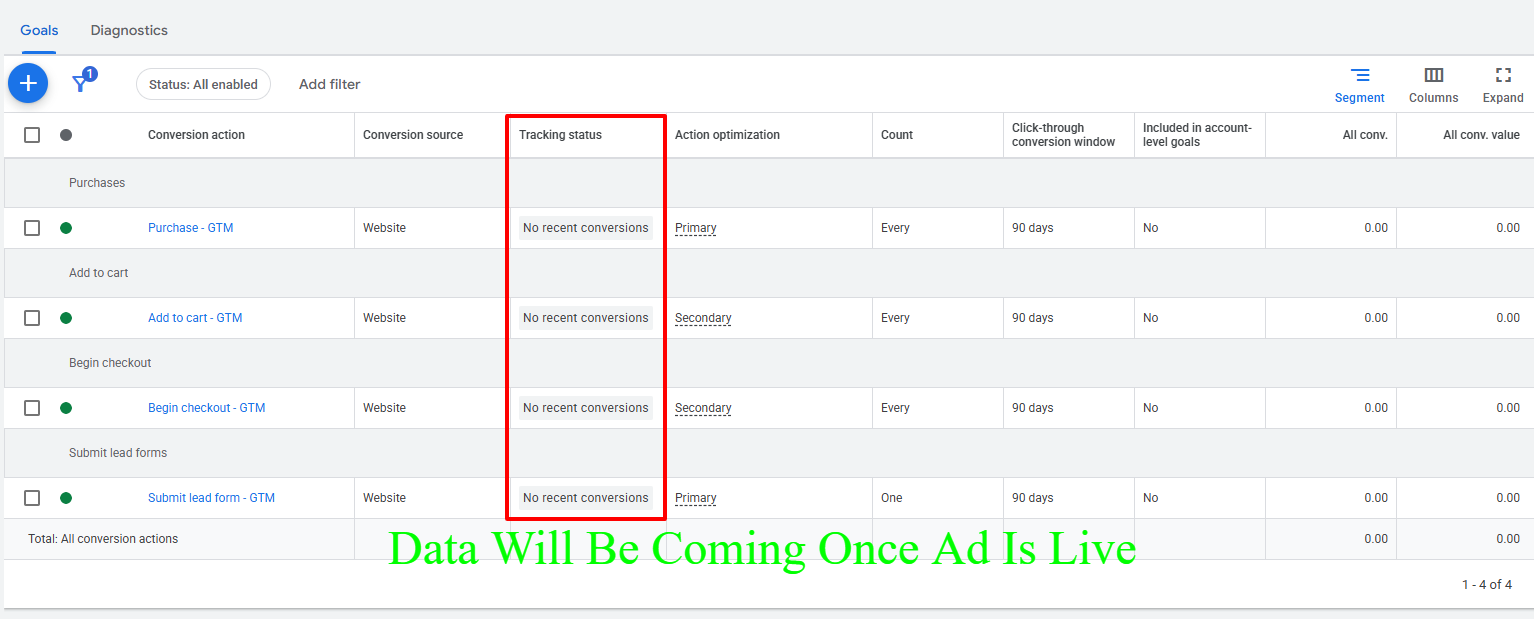Sort by Action optimization column header
Viewport: 1534px width, 619px height.
point(727,135)
